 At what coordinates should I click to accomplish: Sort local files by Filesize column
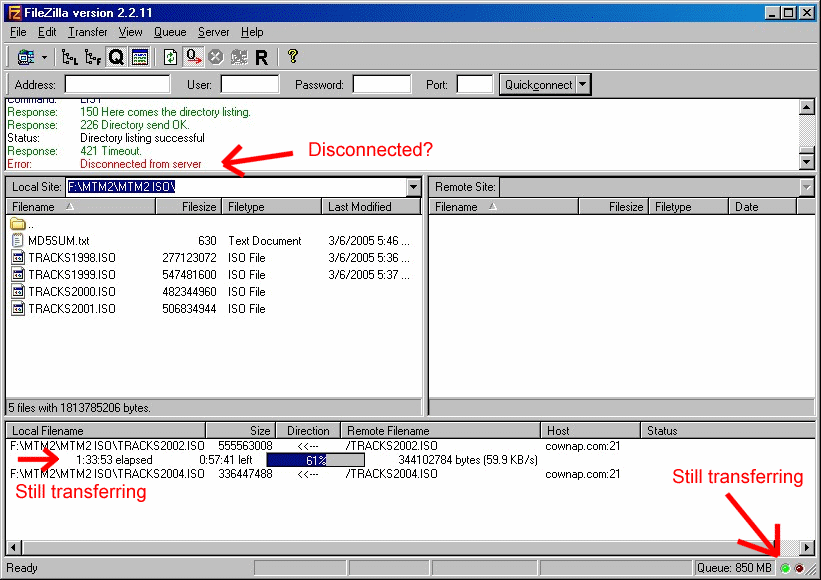tap(188, 207)
